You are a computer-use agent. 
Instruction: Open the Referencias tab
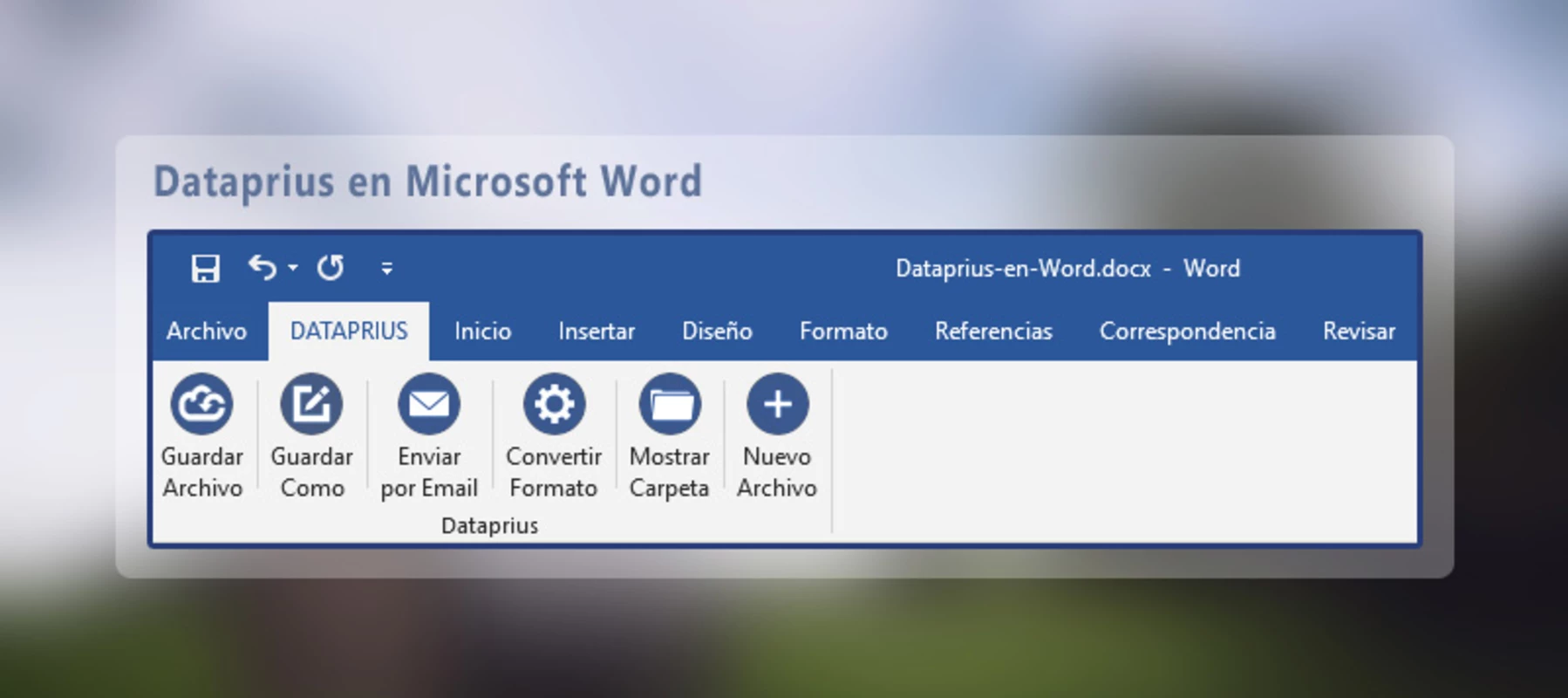coord(993,332)
